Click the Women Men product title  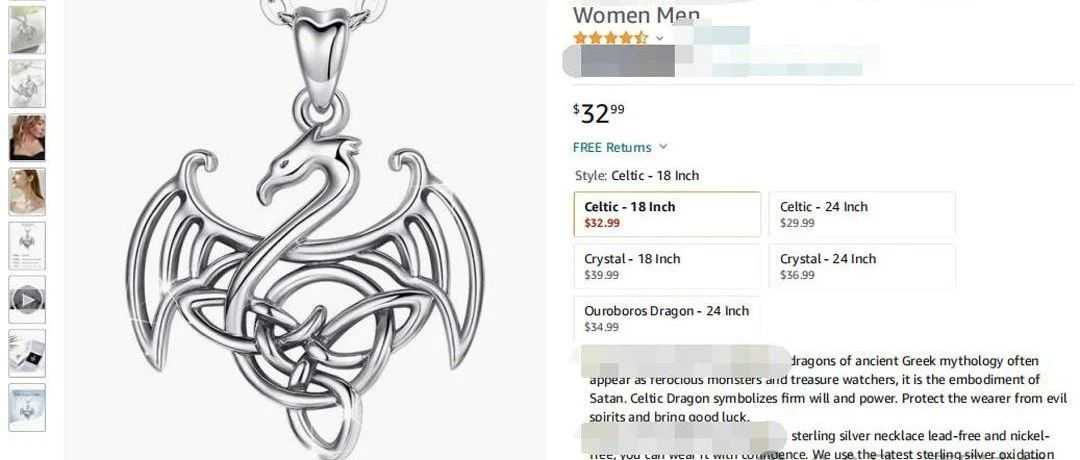[636, 14]
